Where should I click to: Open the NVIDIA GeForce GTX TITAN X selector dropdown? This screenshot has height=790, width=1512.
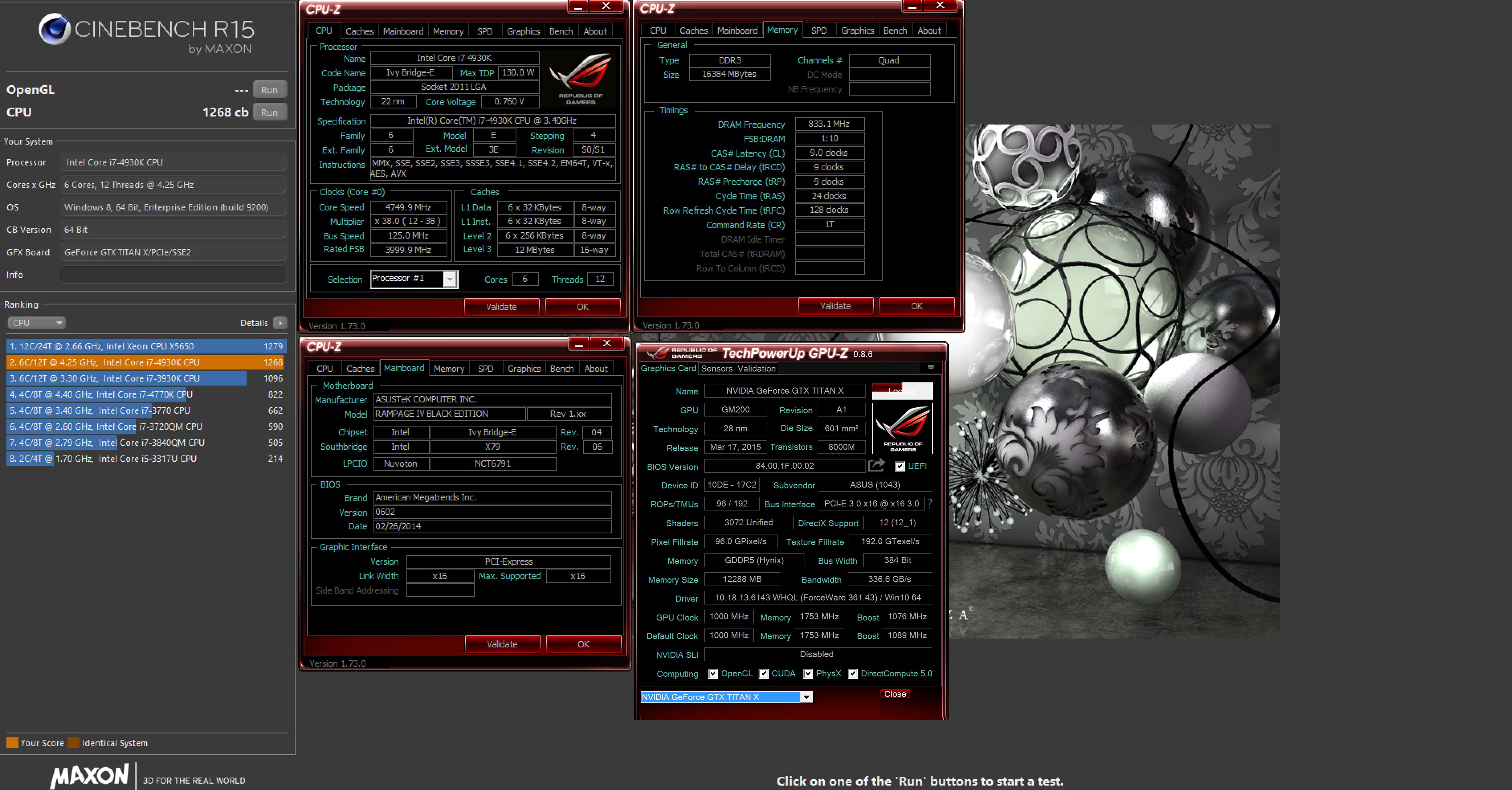pyautogui.click(x=806, y=697)
